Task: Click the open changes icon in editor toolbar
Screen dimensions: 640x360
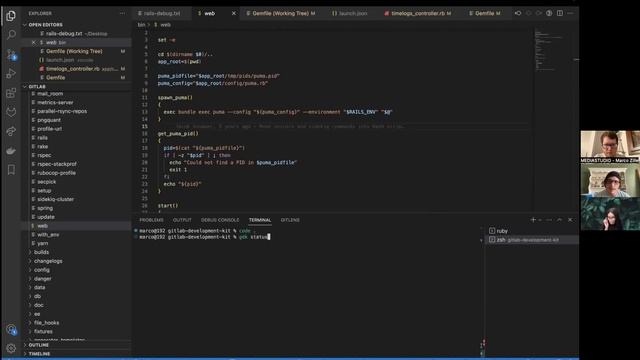Action: [x=518, y=13]
